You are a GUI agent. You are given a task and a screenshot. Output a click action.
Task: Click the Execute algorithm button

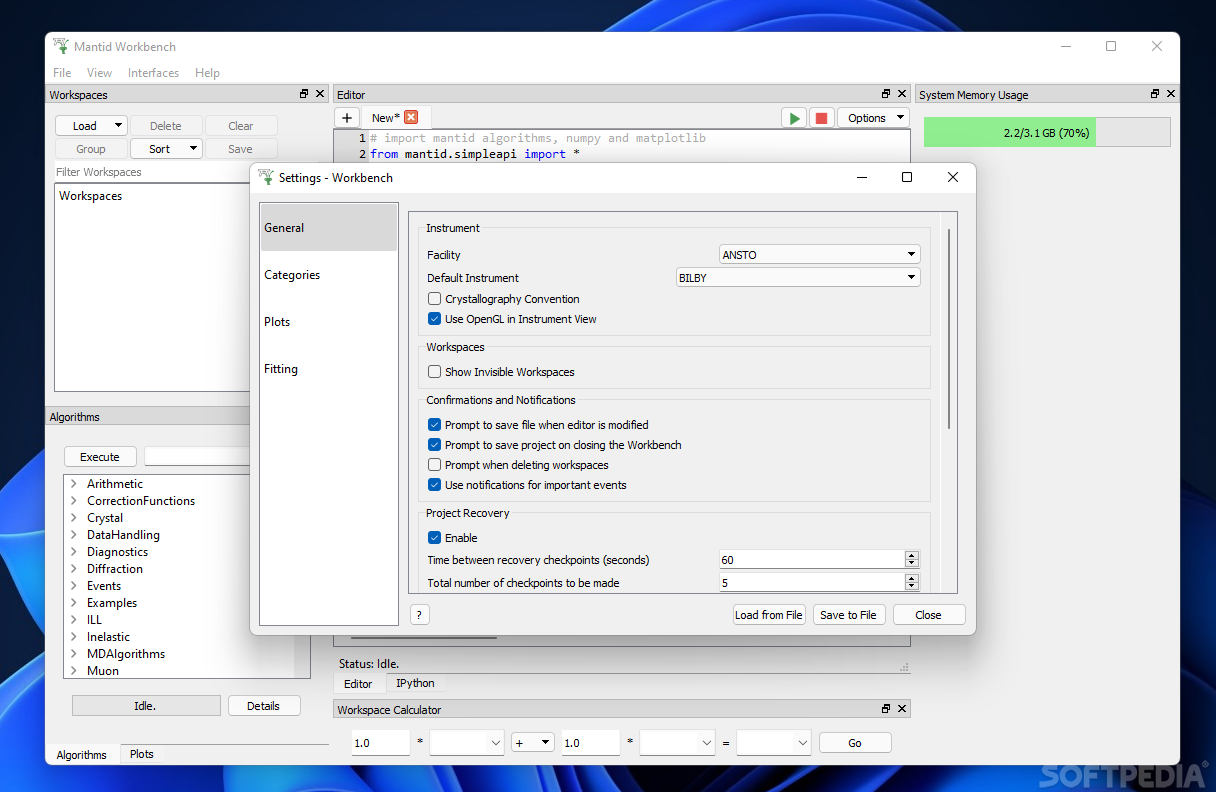point(100,457)
